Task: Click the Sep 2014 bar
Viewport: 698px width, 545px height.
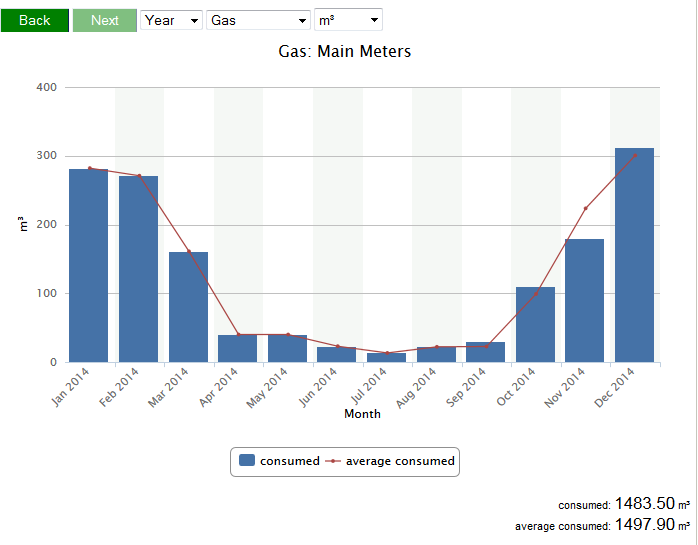Action: [x=485, y=352]
